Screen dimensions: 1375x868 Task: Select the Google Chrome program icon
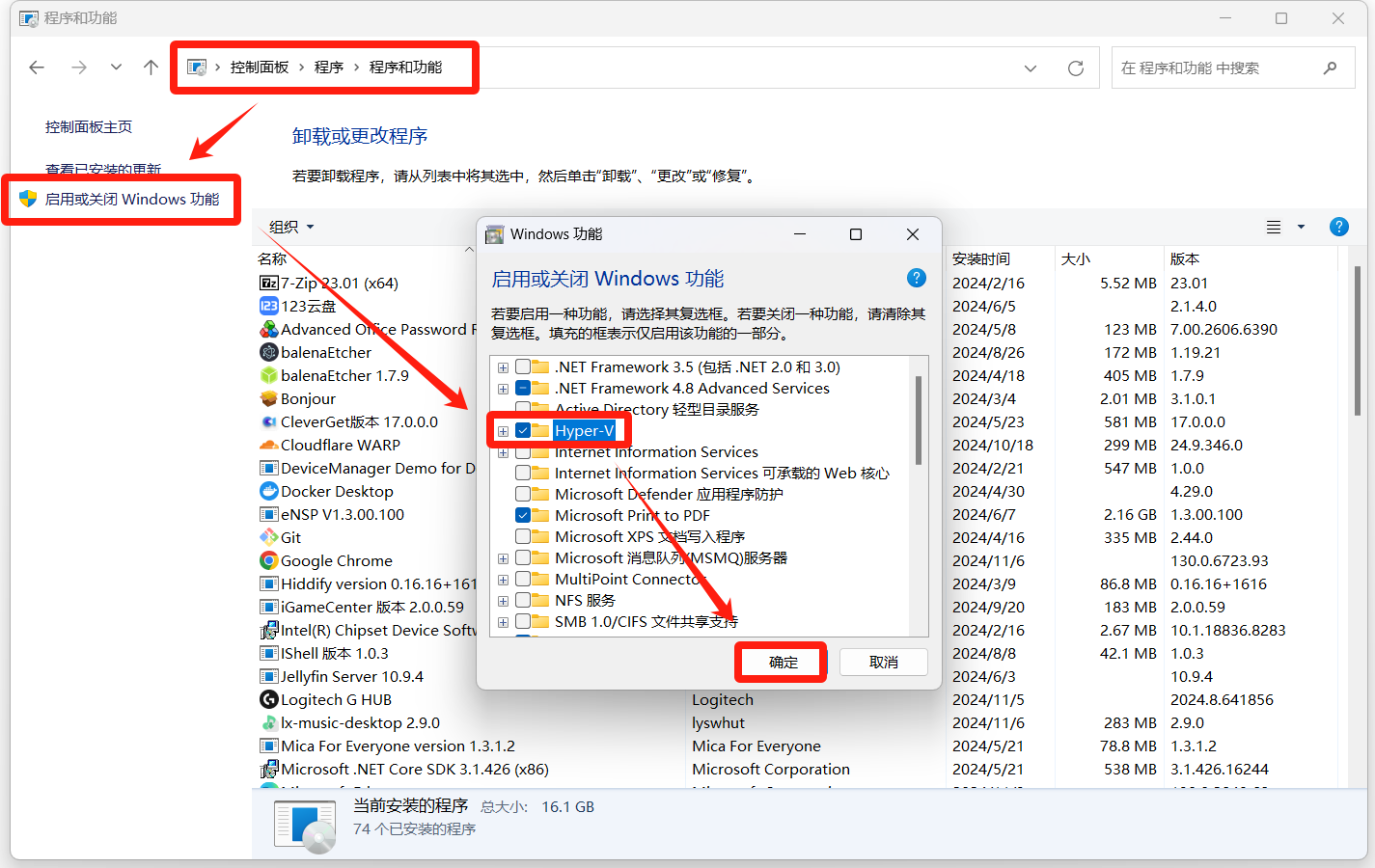click(x=269, y=560)
